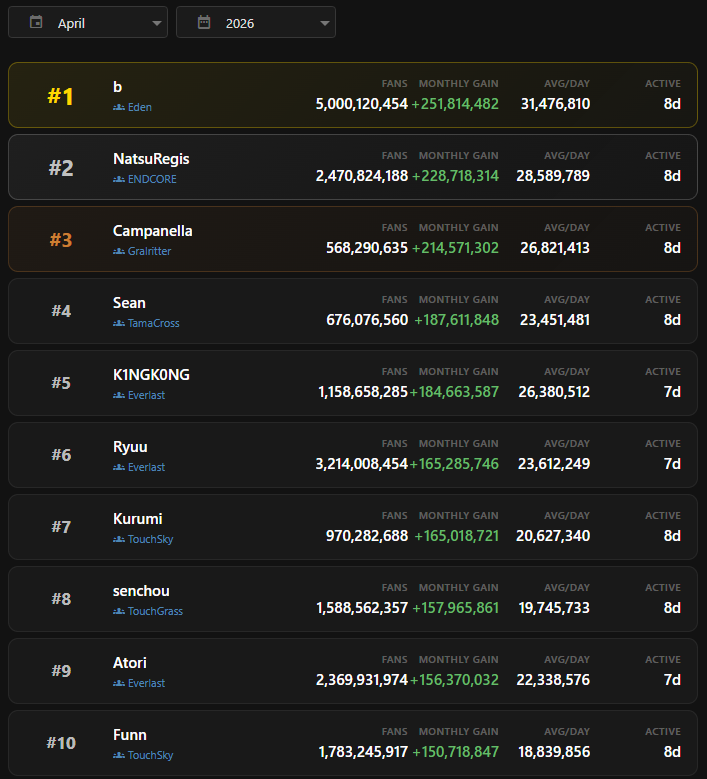707x779 pixels.
Task: Open the April month dropdown
Action: point(88,22)
